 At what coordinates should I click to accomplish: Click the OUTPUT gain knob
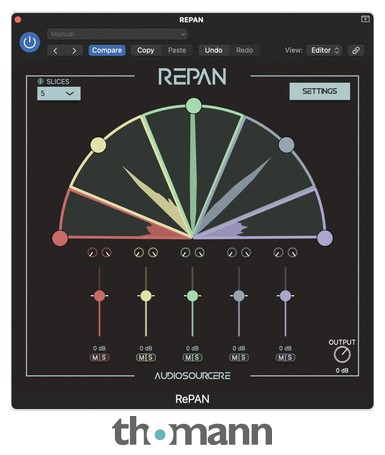point(342,355)
